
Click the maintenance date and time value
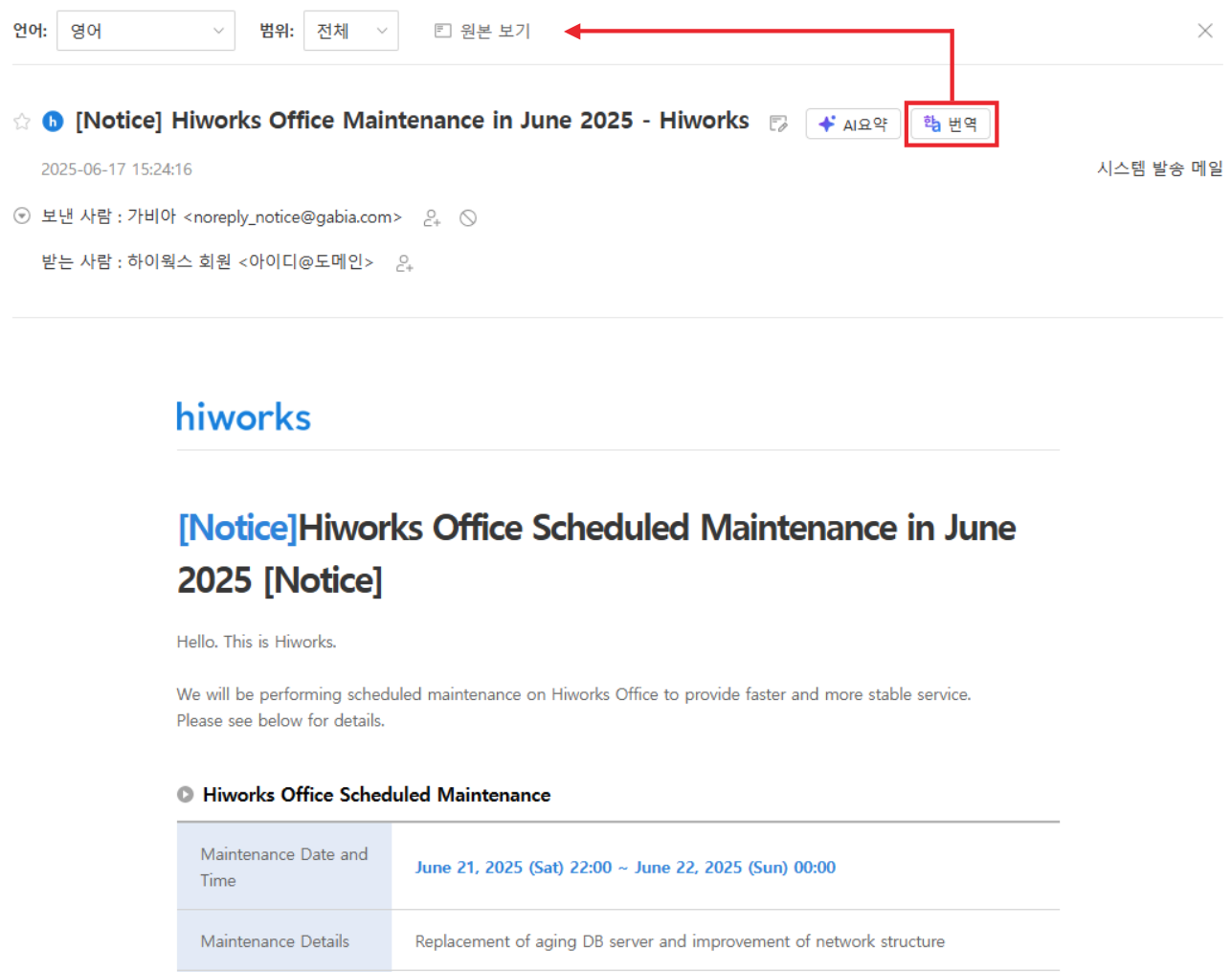pyautogui.click(x=624, y=868)
